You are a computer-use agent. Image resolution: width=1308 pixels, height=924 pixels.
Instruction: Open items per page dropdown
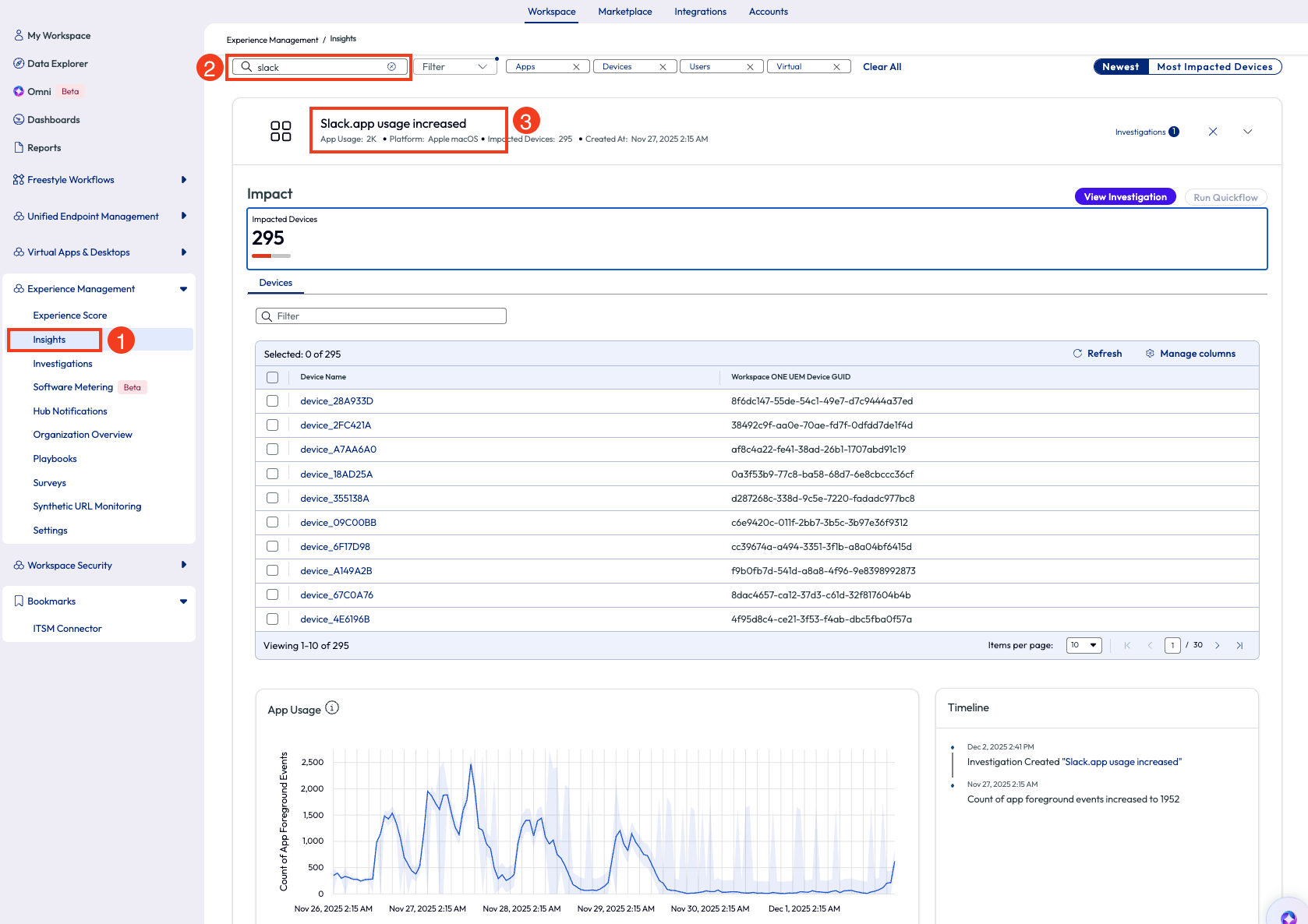point(1084,646)
